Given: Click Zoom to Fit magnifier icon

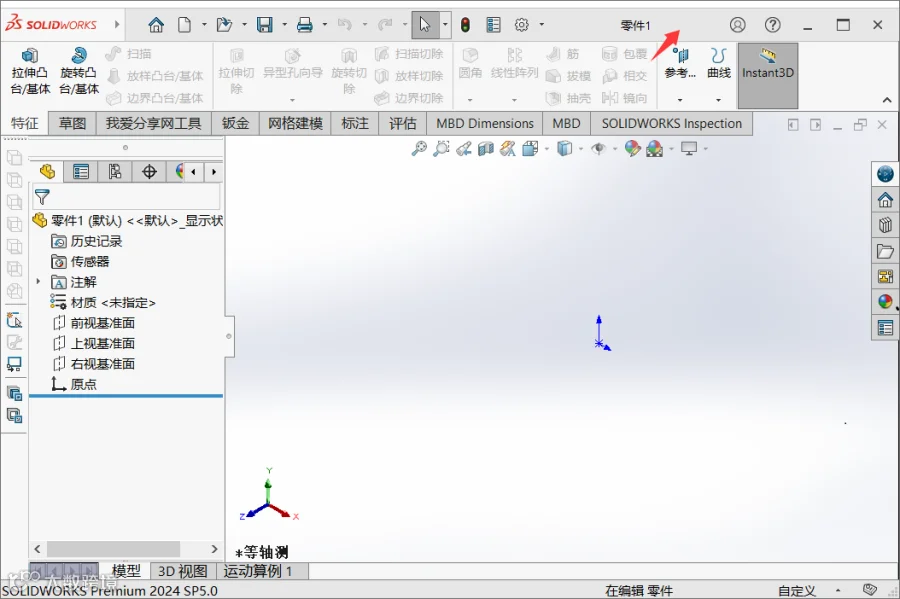Looking at the screenshot, I should point(419,149).
